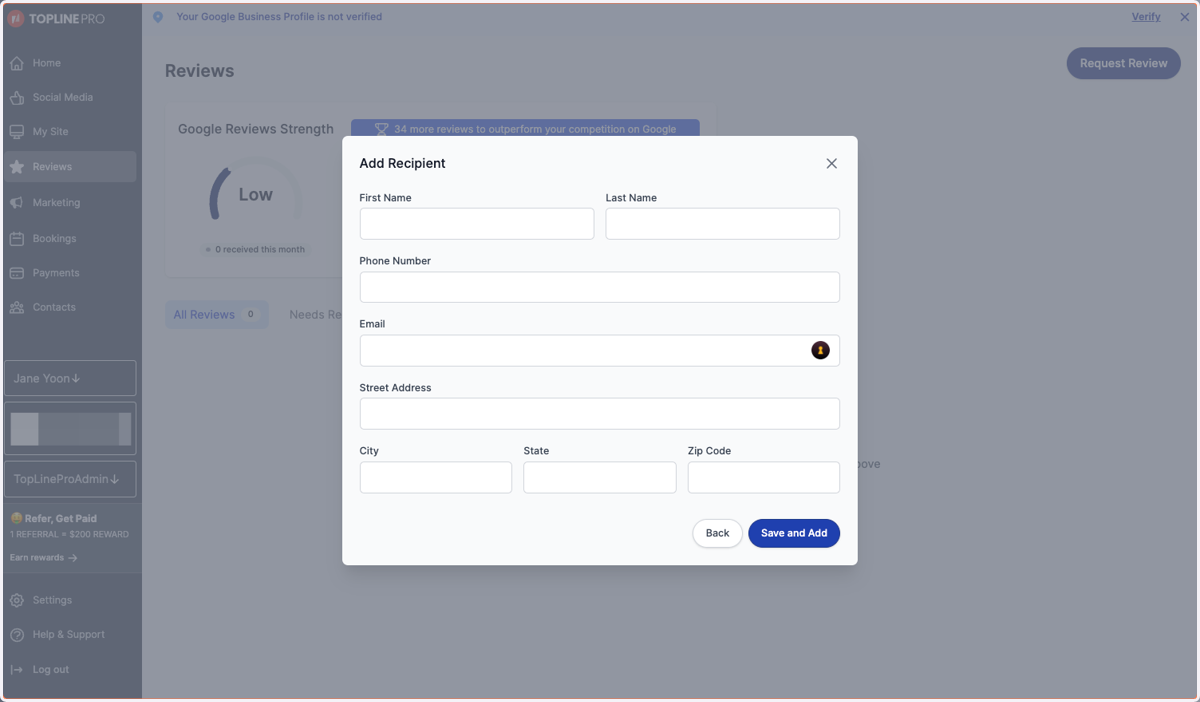Click the Earn rewards link
Viewport: 1200px width, 702px height.
(43, 558)
